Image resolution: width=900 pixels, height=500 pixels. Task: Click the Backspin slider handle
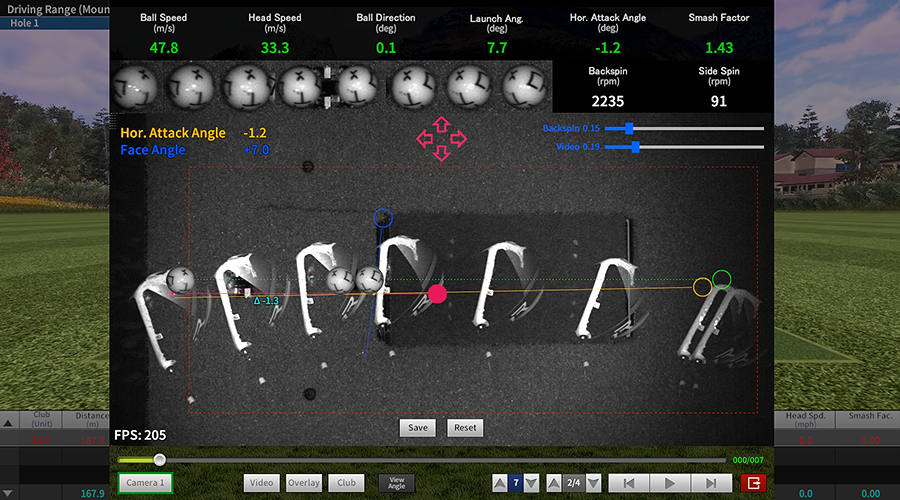coord(629,128)
